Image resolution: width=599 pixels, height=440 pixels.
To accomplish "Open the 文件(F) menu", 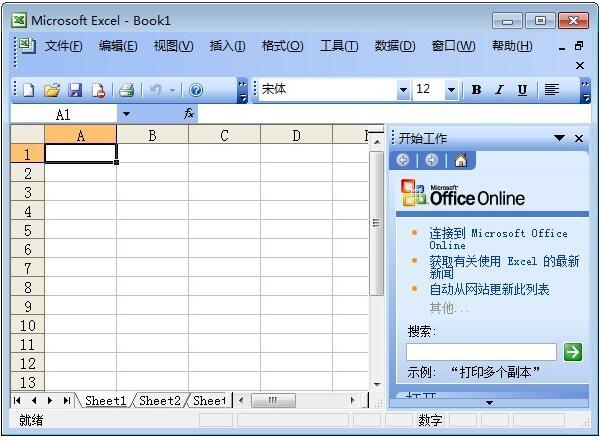I will [63, 46].
